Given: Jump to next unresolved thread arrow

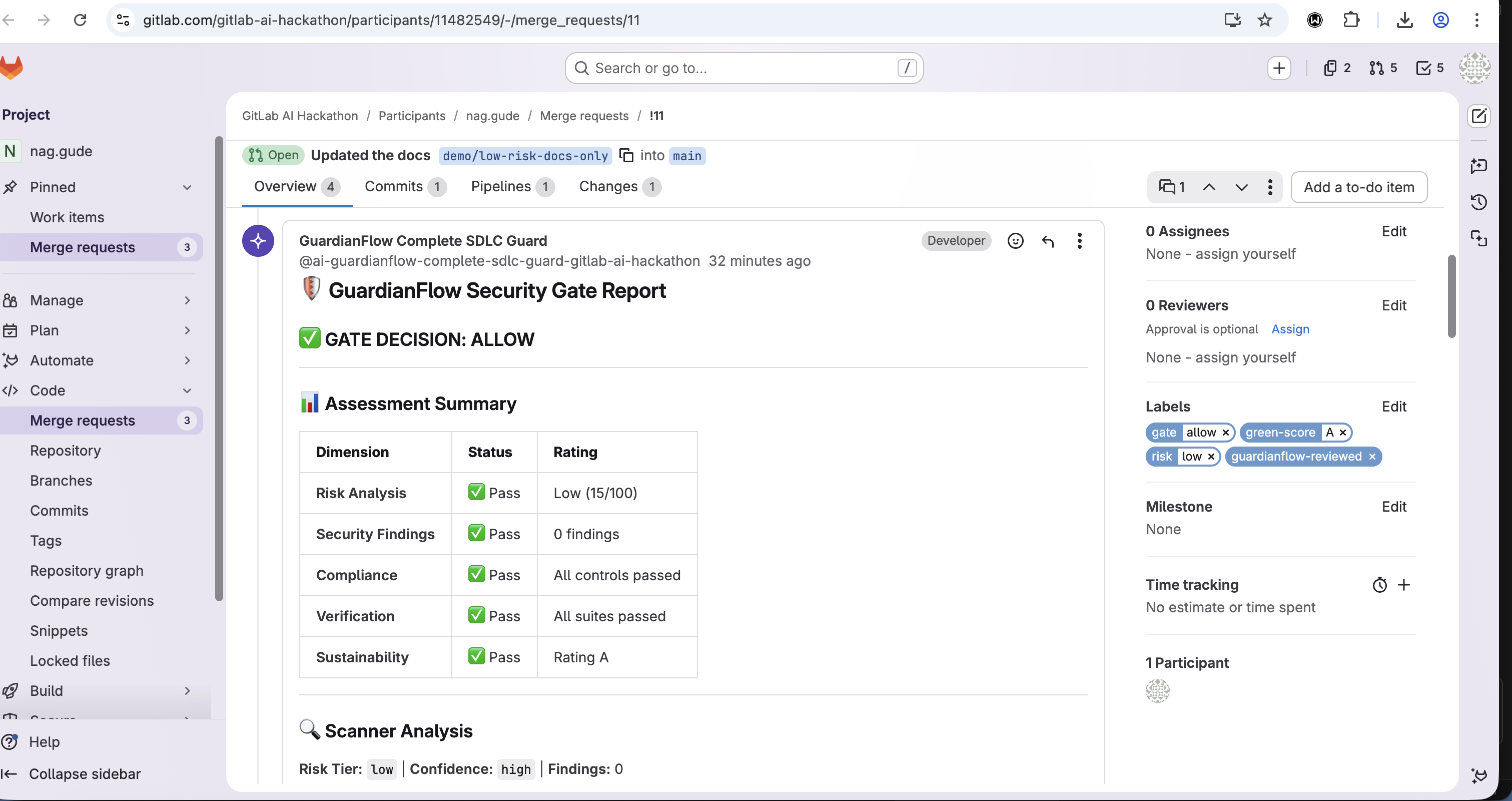Looking at the screenshot, I should point(1241,187).
